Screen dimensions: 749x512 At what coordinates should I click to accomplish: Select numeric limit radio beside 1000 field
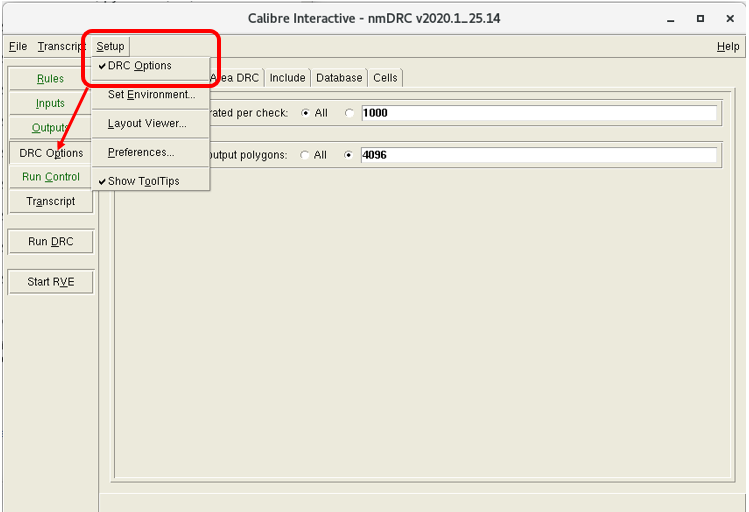tap(349, 113)
